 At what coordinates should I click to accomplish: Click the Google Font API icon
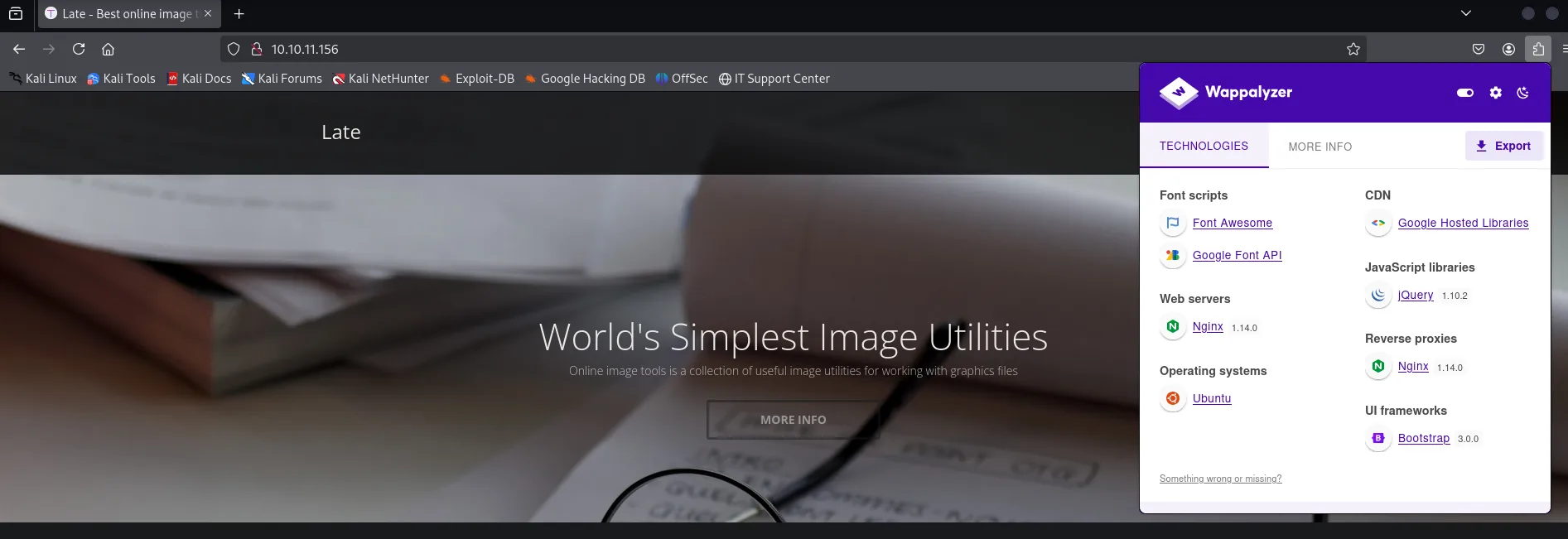[1173, 255]
